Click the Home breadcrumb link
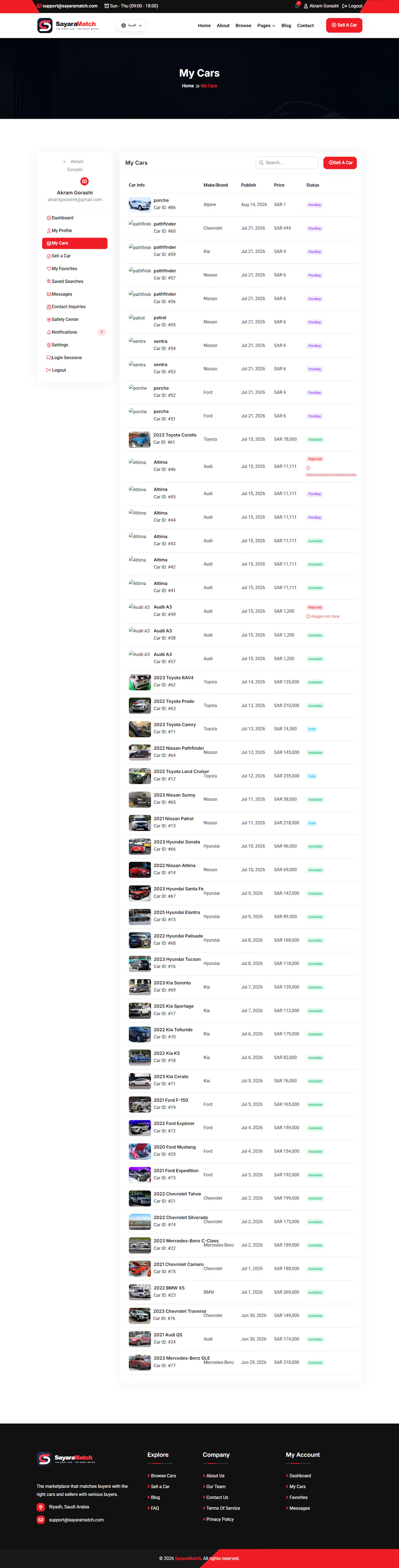Screen dimensions: 399x1568 [188, 86]
